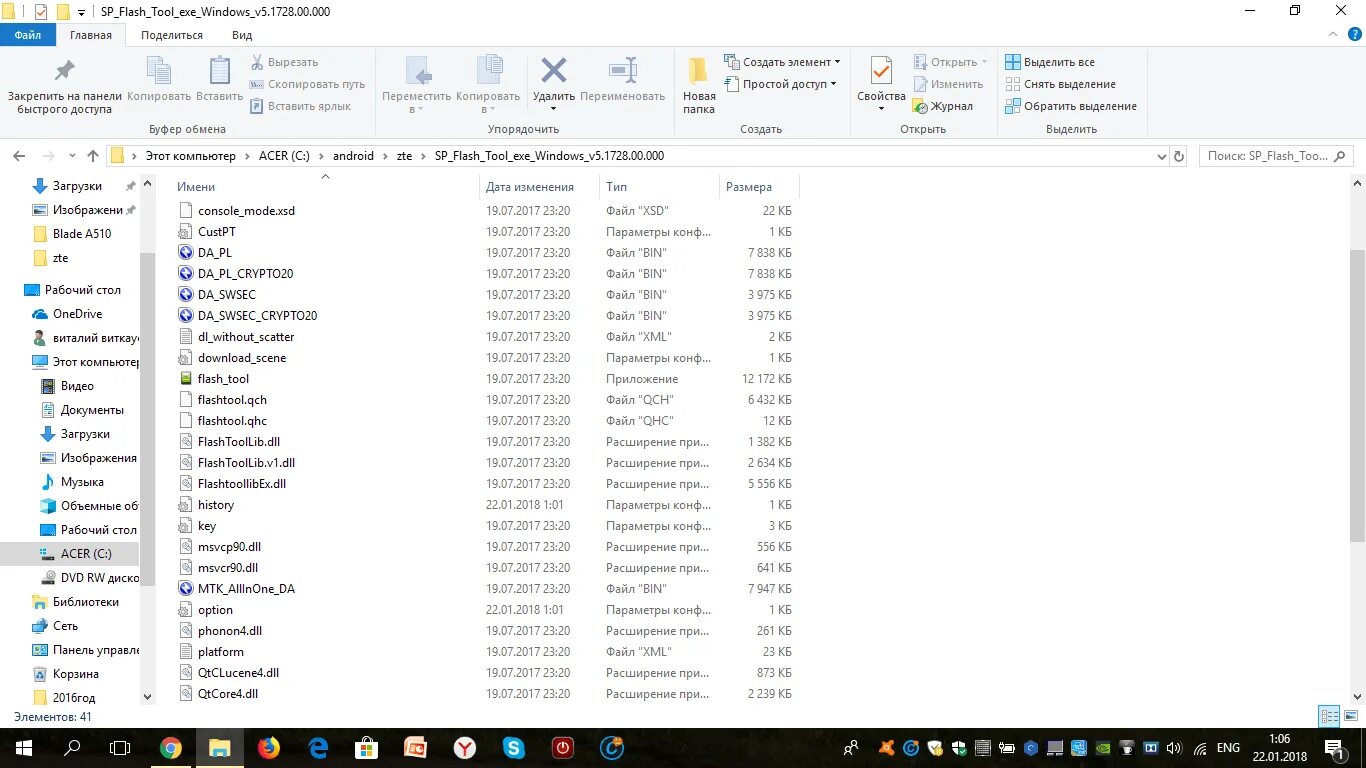1366x768 pixels.
Task: Sort by the Размера column header
Action: pos(749,187)
